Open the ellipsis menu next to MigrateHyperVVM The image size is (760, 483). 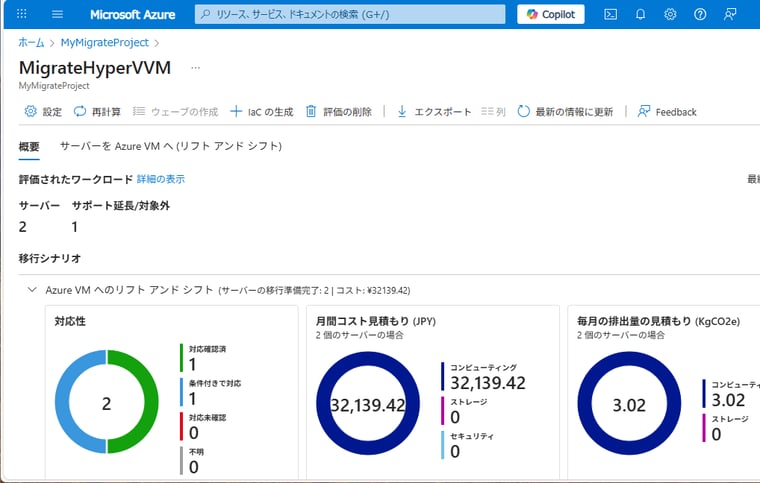(195, 68)
